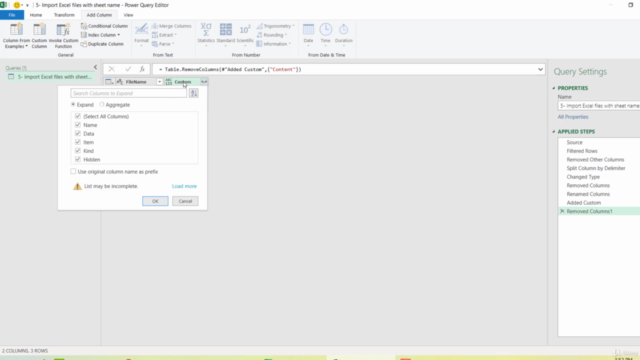Click the query Name input field

pos(598,106)
